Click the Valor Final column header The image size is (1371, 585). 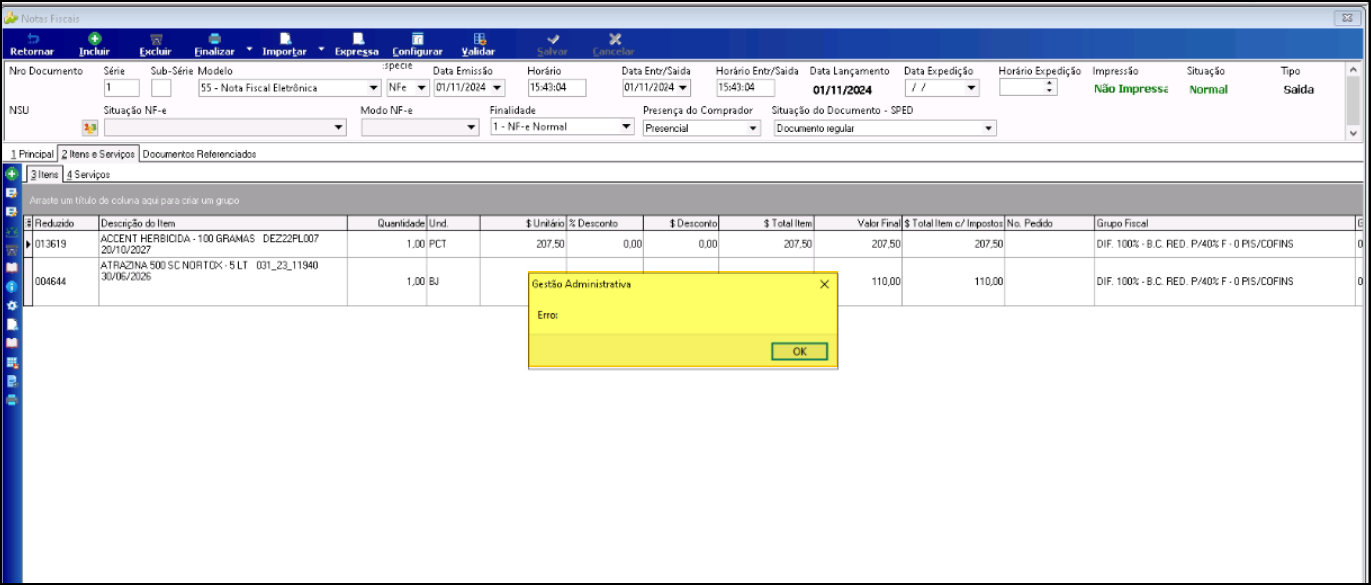pyautogui.click(x=859, y=223)
